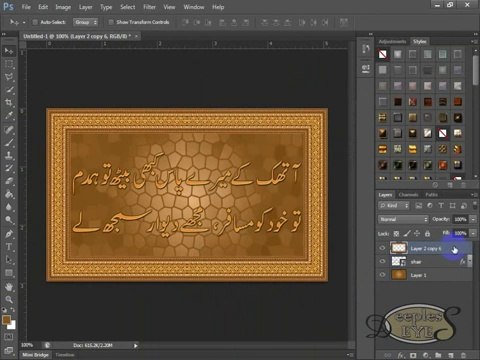Screen dimensions: 480x360
Task: Select the Eyedropper tool
Action: point(9,116)
